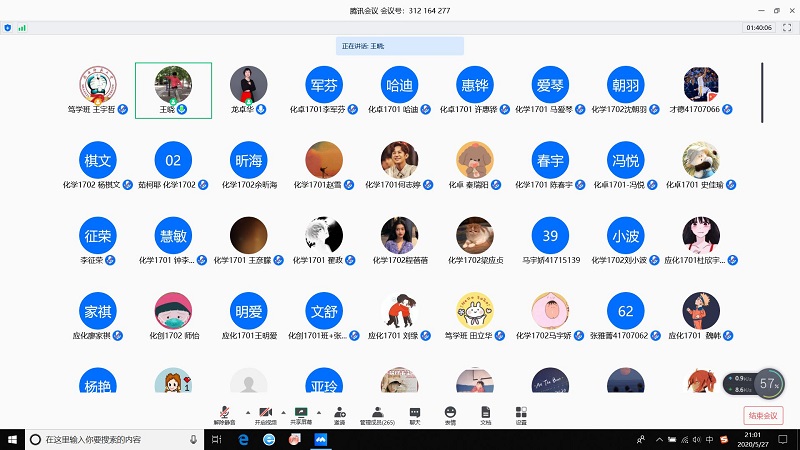Open the 文档 documents panel
This screenshot has height=450, width=800.
(x=486, y=414)
